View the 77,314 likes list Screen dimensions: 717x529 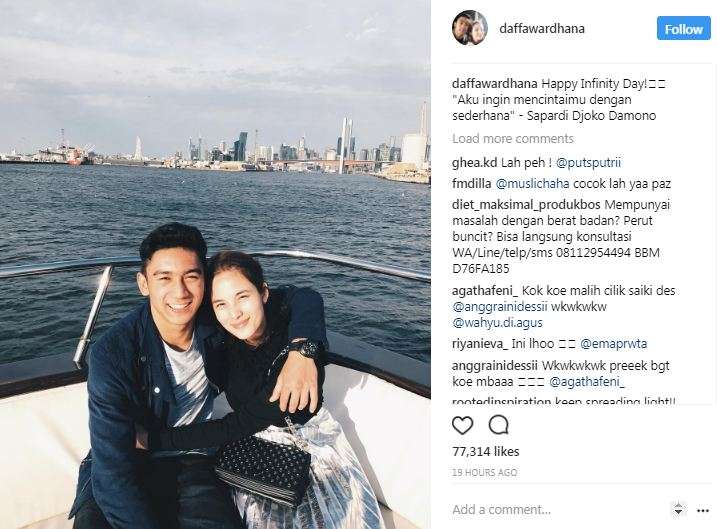click(x=486, y=452)
